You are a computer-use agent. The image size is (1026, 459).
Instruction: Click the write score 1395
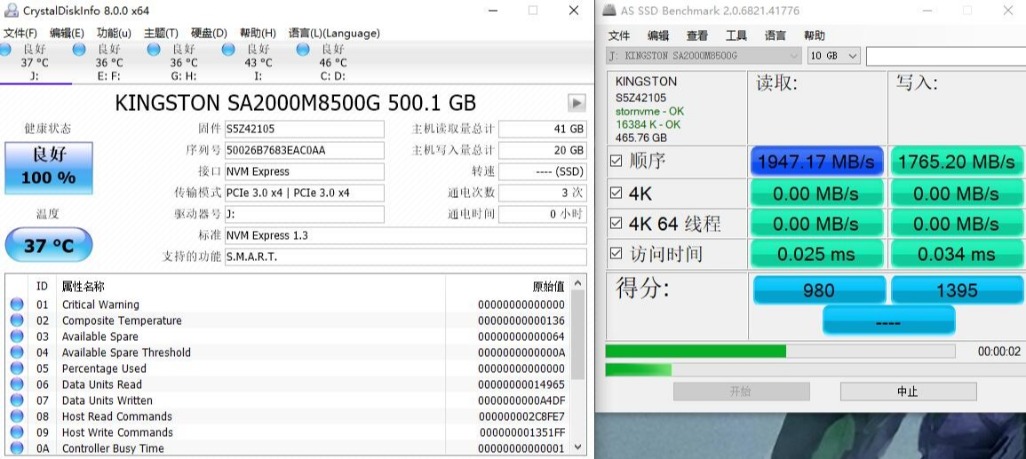pyautogui.click(x=957, y=290)
